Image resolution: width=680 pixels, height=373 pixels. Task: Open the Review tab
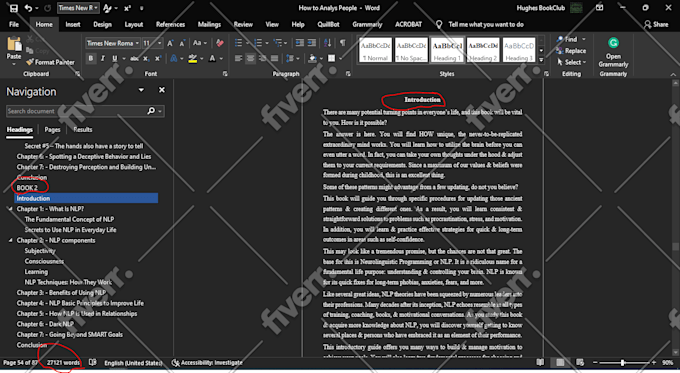coord(243,25)
